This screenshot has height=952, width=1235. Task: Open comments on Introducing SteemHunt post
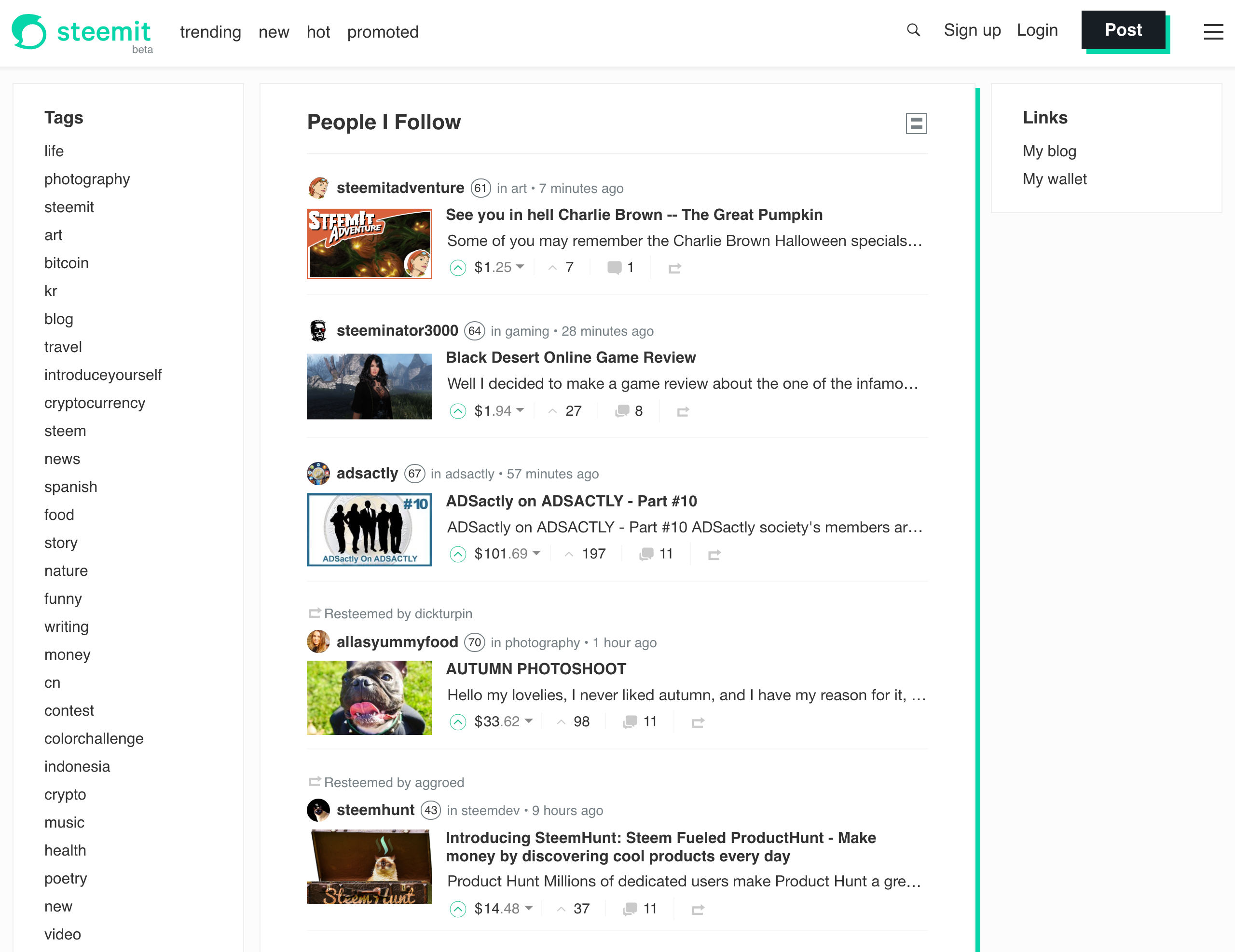(640, 909)
